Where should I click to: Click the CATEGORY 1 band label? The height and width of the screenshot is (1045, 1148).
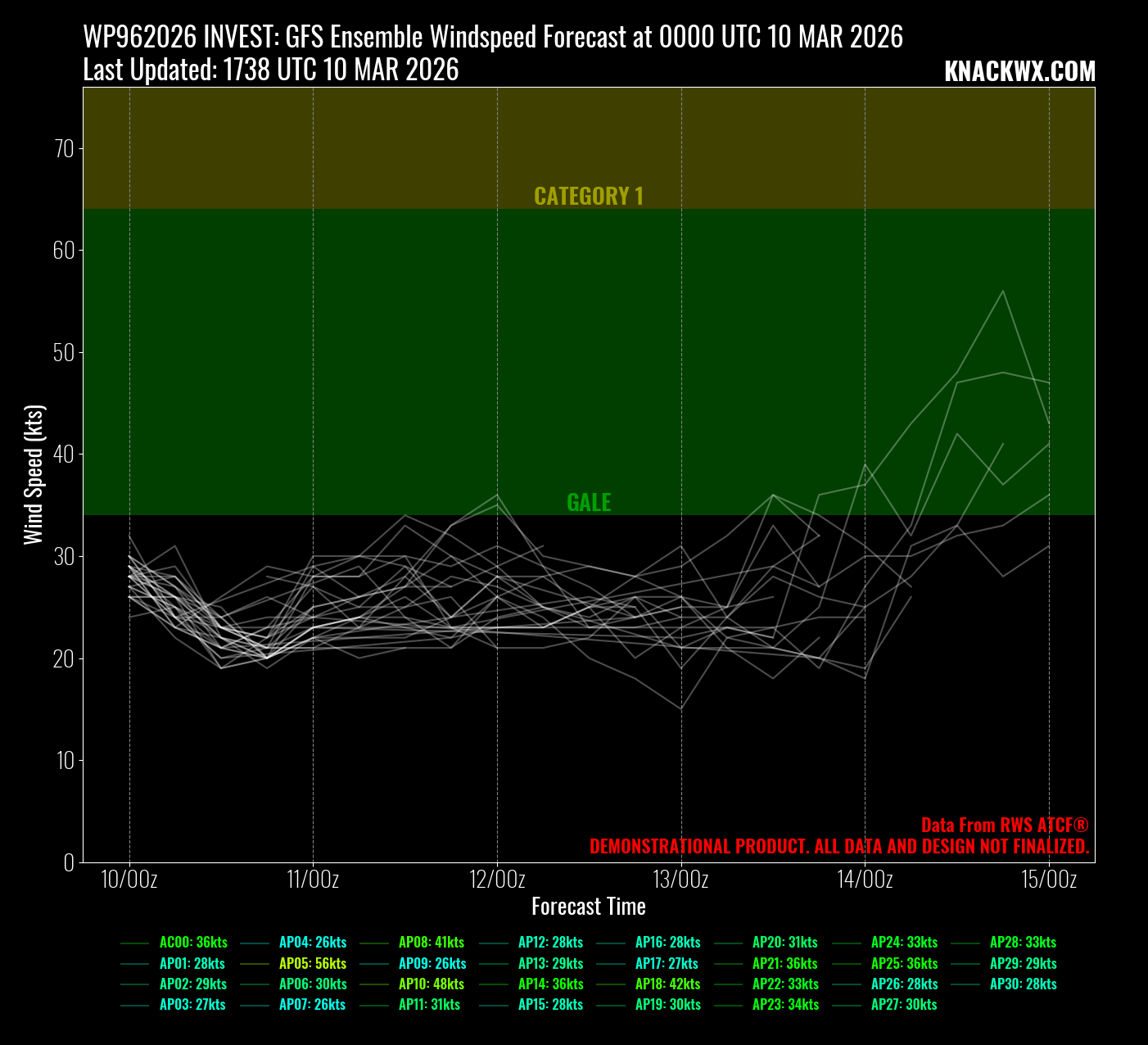[589, 197]
